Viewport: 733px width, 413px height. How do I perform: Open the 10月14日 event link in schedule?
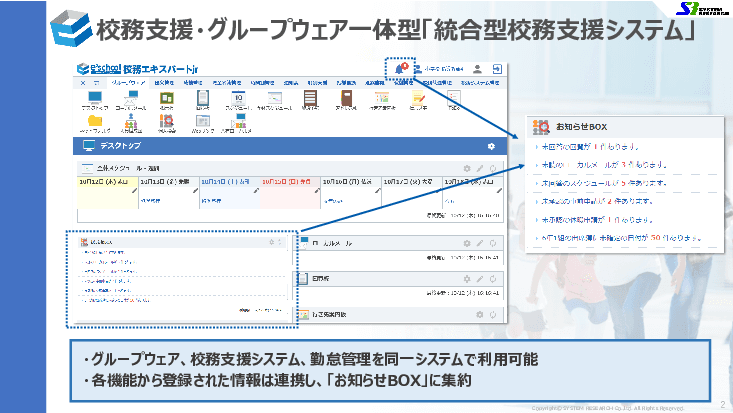click(x=211, y=201)
